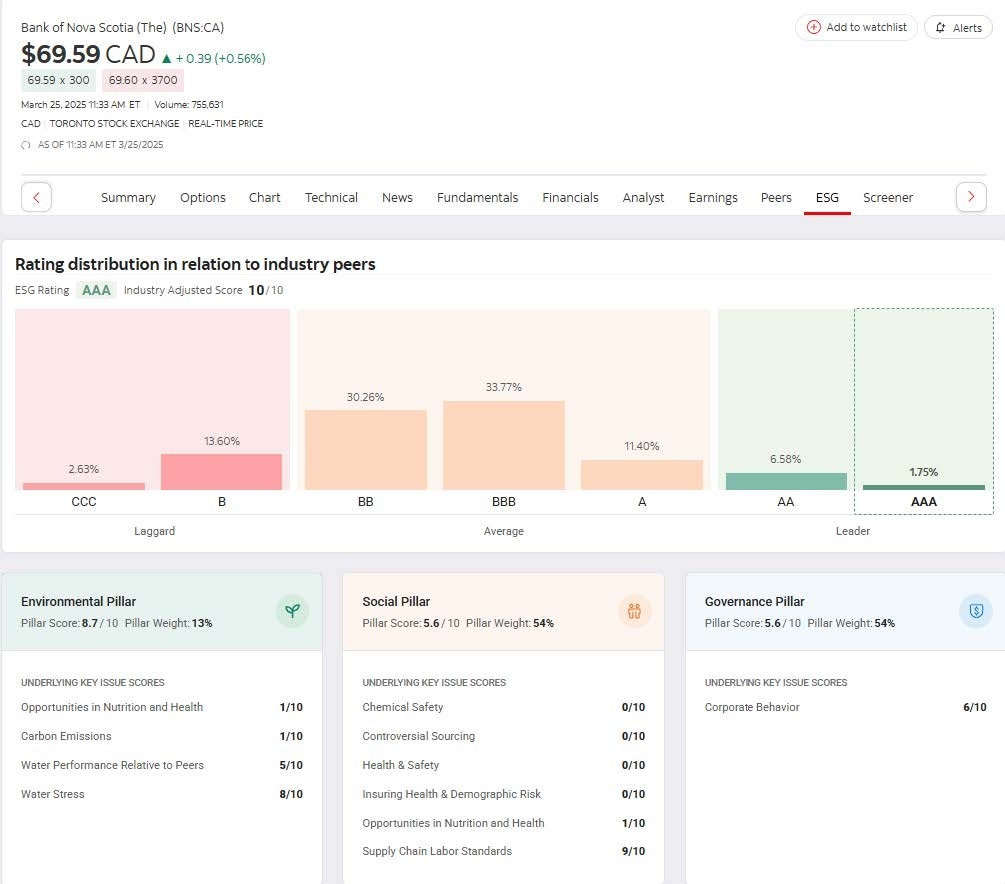Click the Environmental Pillar heading
The width and height of the screenshot is (1005, 884).
tap(78, 601)
